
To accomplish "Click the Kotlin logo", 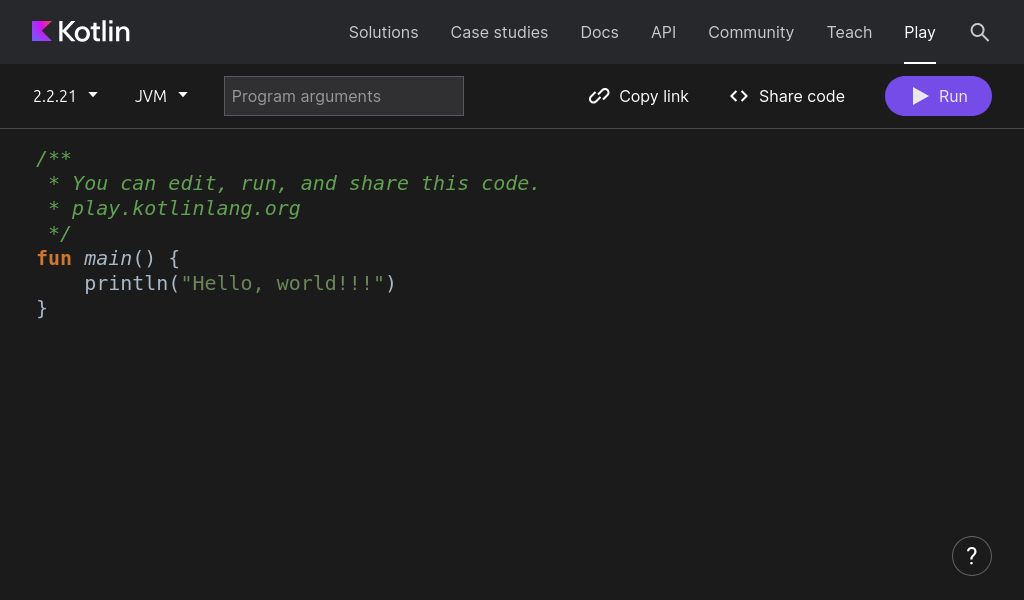I will 81,31.
